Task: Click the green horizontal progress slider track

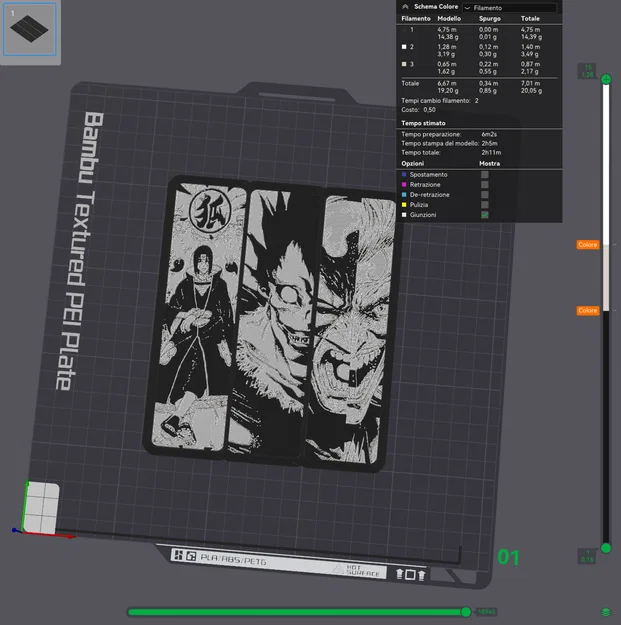Action: tap(295, 612)
